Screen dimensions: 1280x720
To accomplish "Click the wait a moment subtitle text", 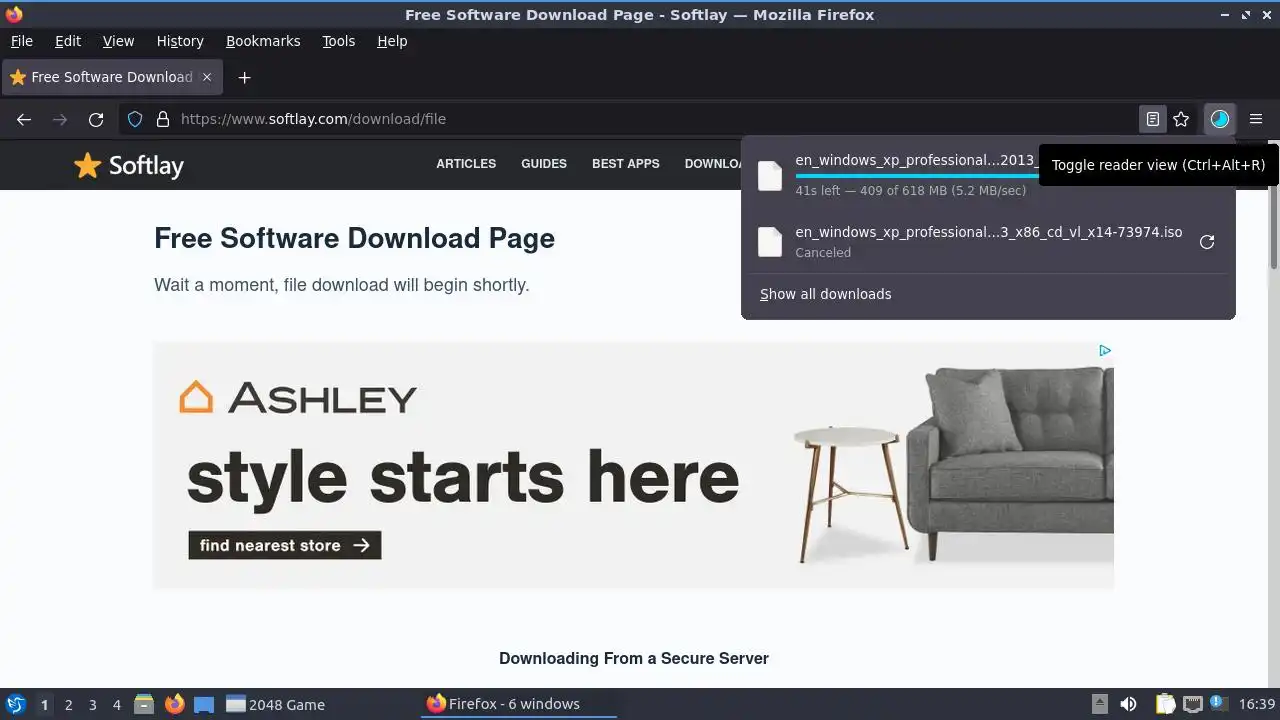I will pyautogui.click(x=341, y=285).
